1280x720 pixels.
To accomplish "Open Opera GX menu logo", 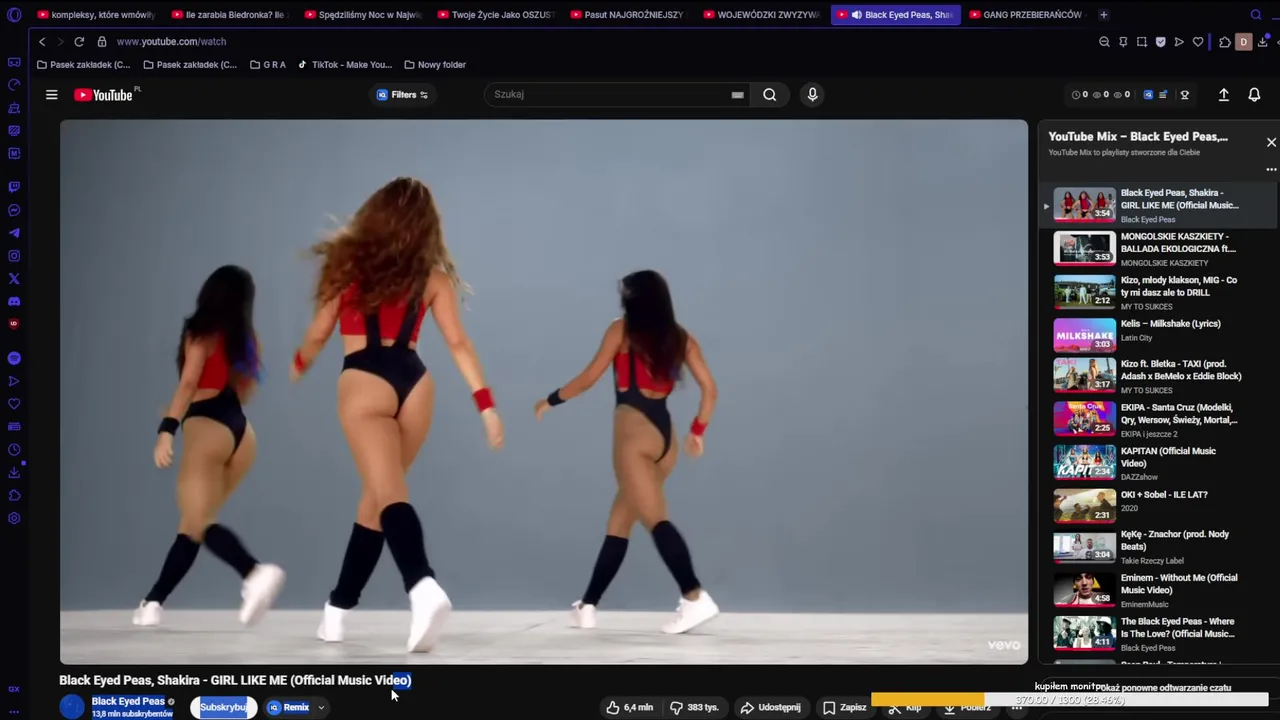I will point(14,15).
